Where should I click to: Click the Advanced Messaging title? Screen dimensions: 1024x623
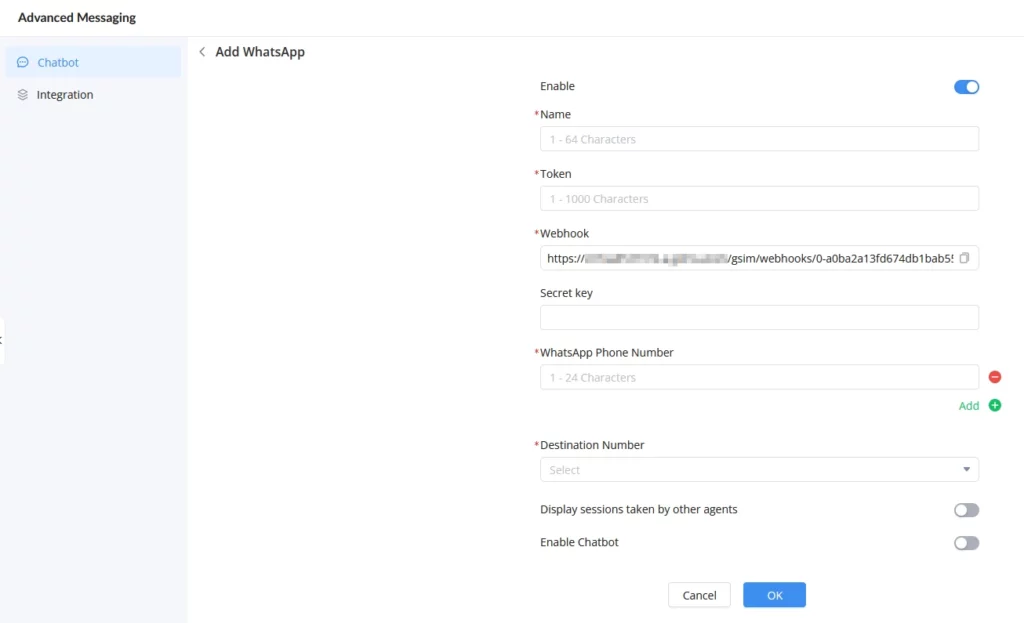[x=76, y=18]
